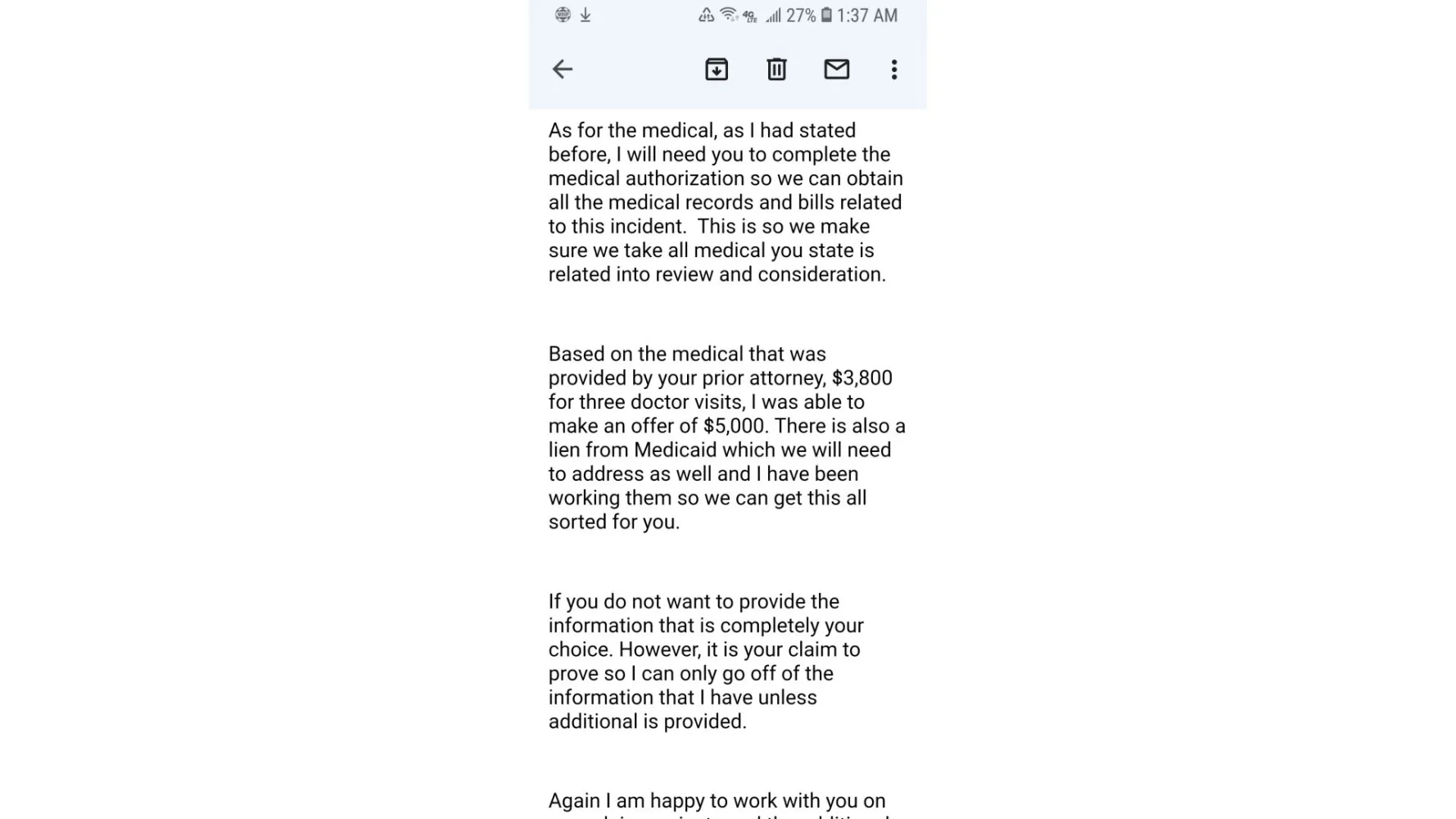Tap the paragraph starting 'Based on the medical'
Screen dimensions: 1456x819
[726, 437]
